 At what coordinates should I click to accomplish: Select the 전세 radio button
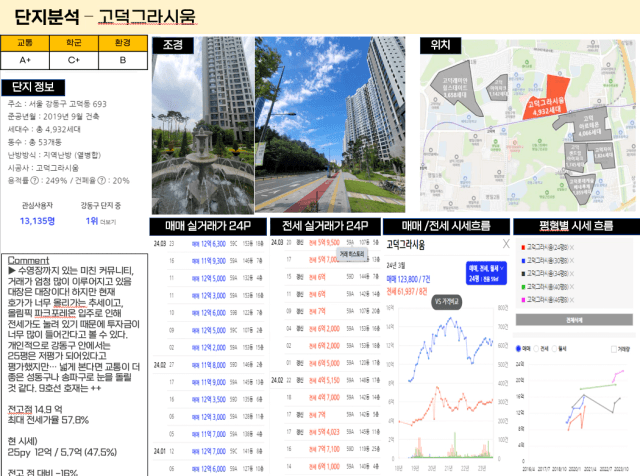537,349
